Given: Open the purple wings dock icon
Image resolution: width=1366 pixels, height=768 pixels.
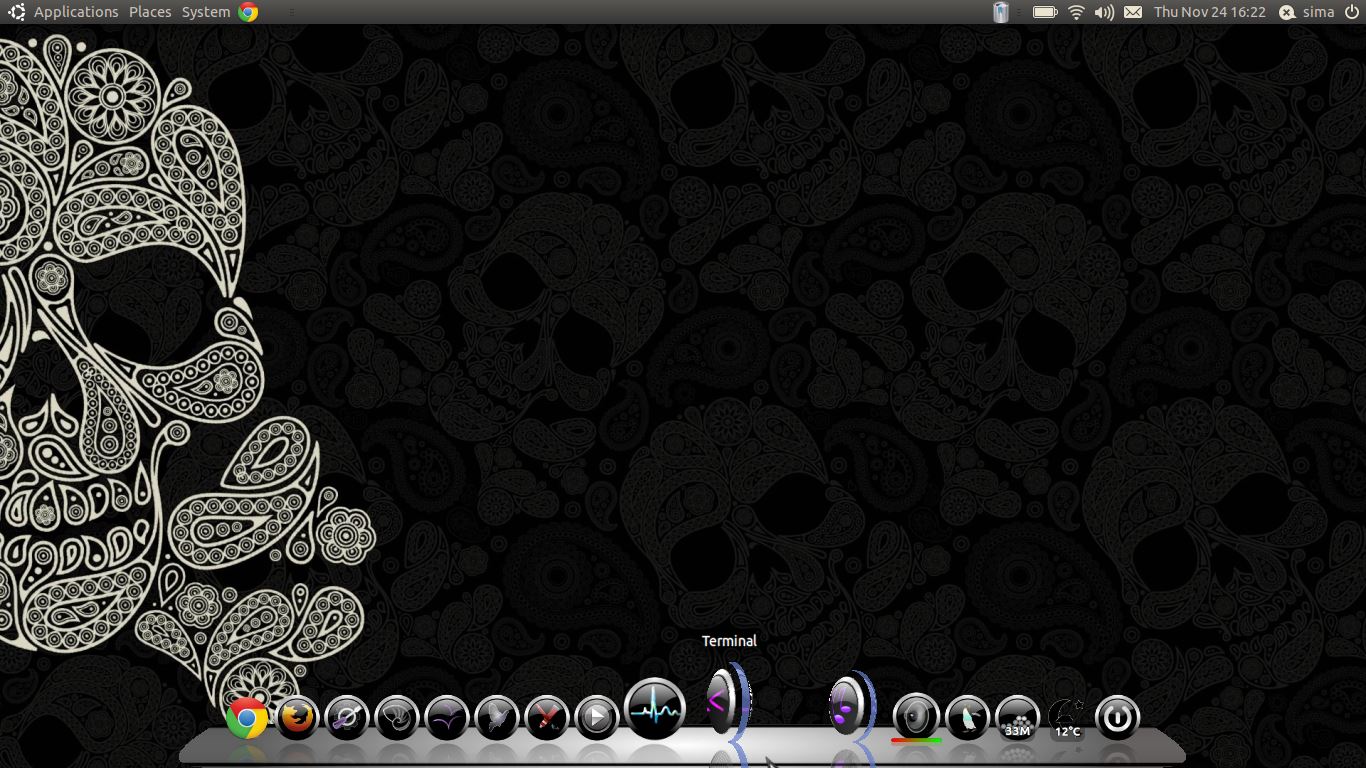Looking at the screenshot, I should 447,718.
